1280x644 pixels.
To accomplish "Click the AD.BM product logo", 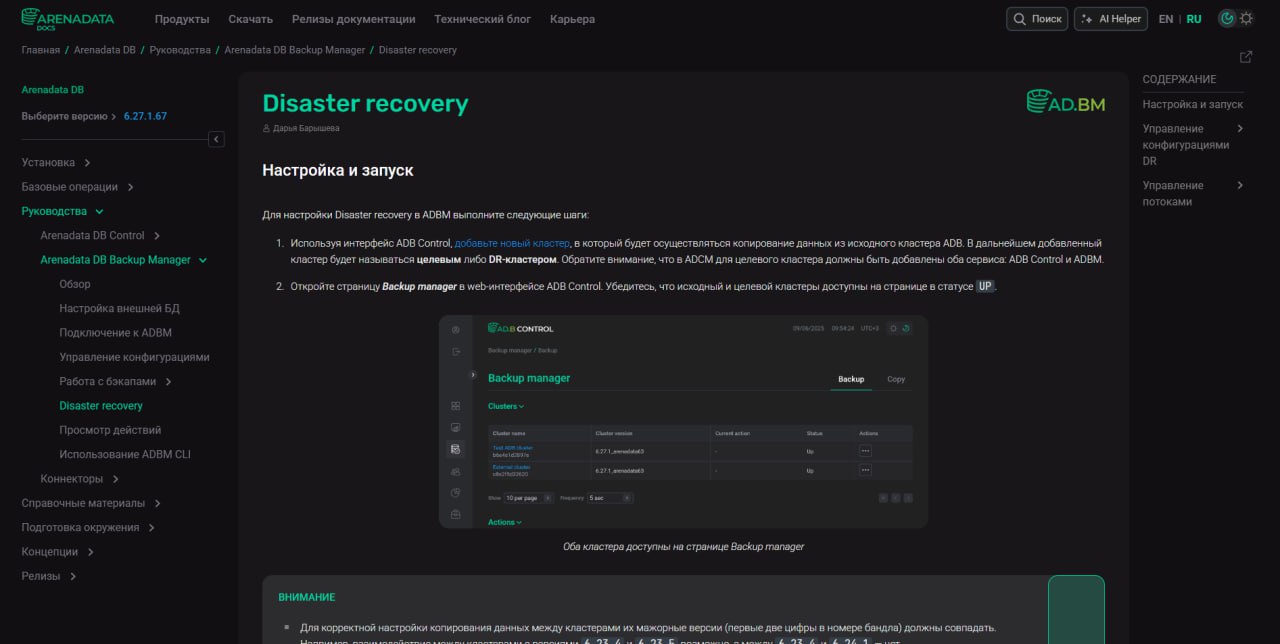I will click(1066, 101).
